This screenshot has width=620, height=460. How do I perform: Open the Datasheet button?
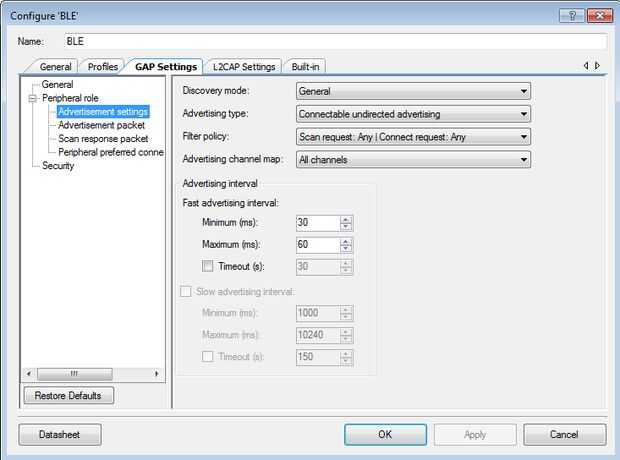[x=60, y=435]
